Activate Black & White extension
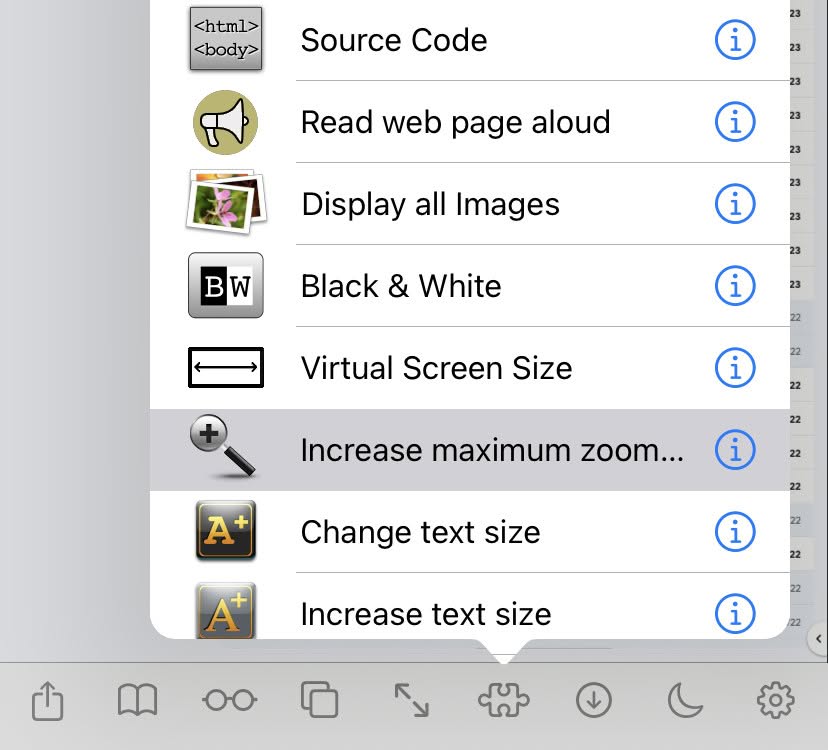The width and height of the screenshot is (828, 750). click(x=470, y=286)
